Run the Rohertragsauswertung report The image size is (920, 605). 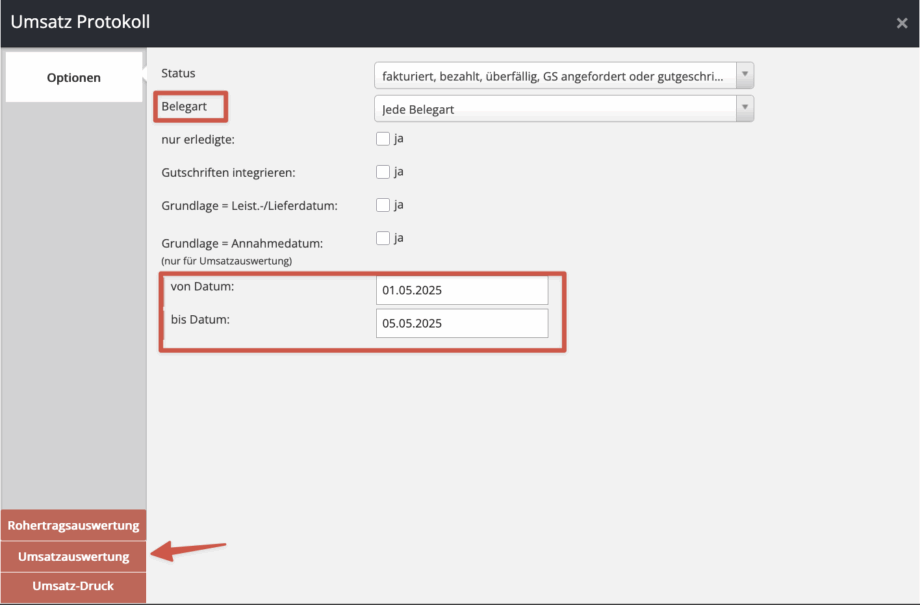click(x=74, y=525)
